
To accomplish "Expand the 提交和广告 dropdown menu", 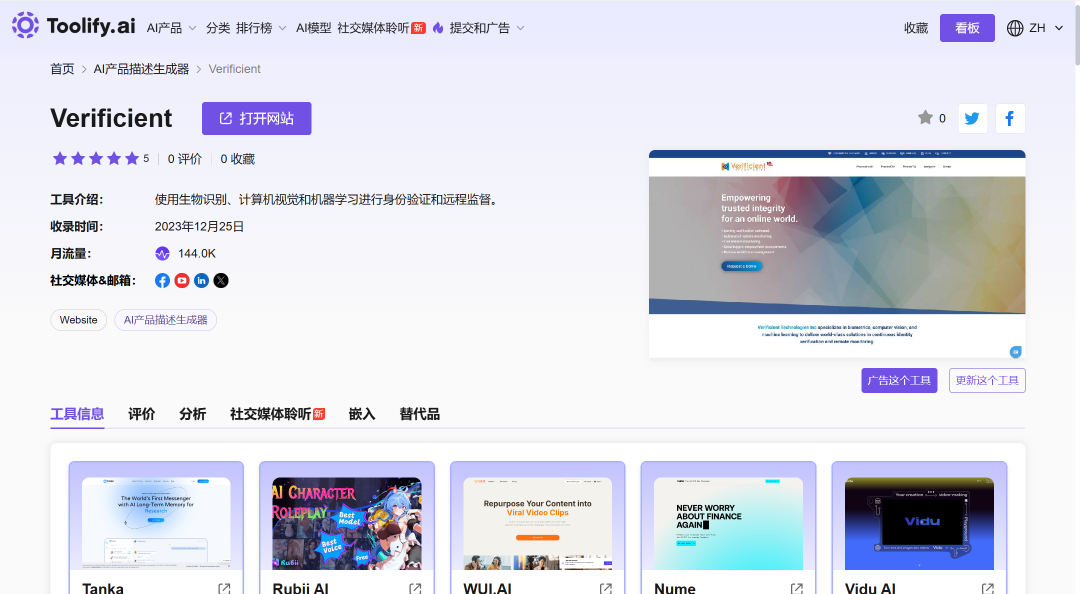I will pos(487,28).
